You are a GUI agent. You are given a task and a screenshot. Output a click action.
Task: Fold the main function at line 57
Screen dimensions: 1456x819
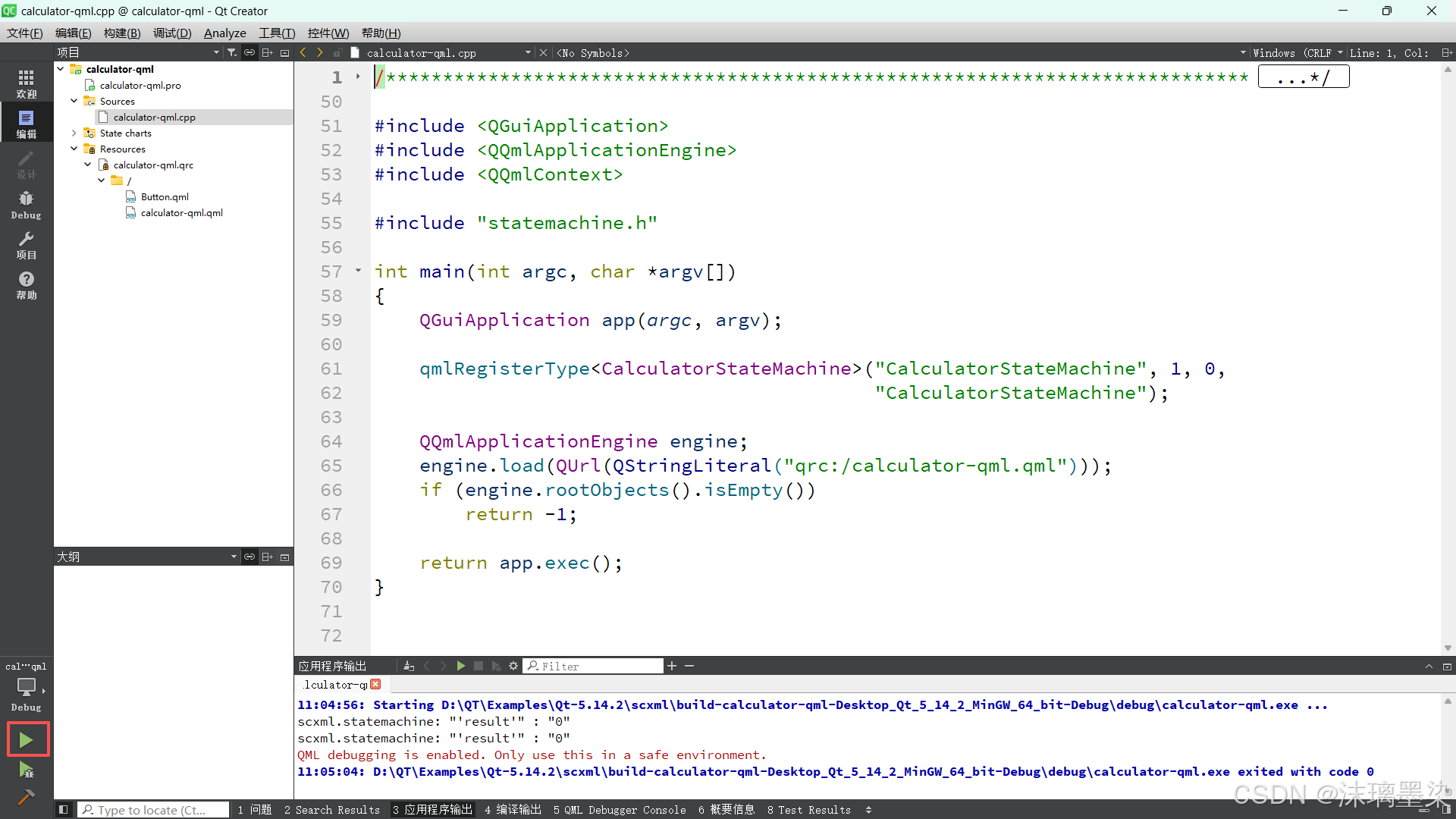358,270
